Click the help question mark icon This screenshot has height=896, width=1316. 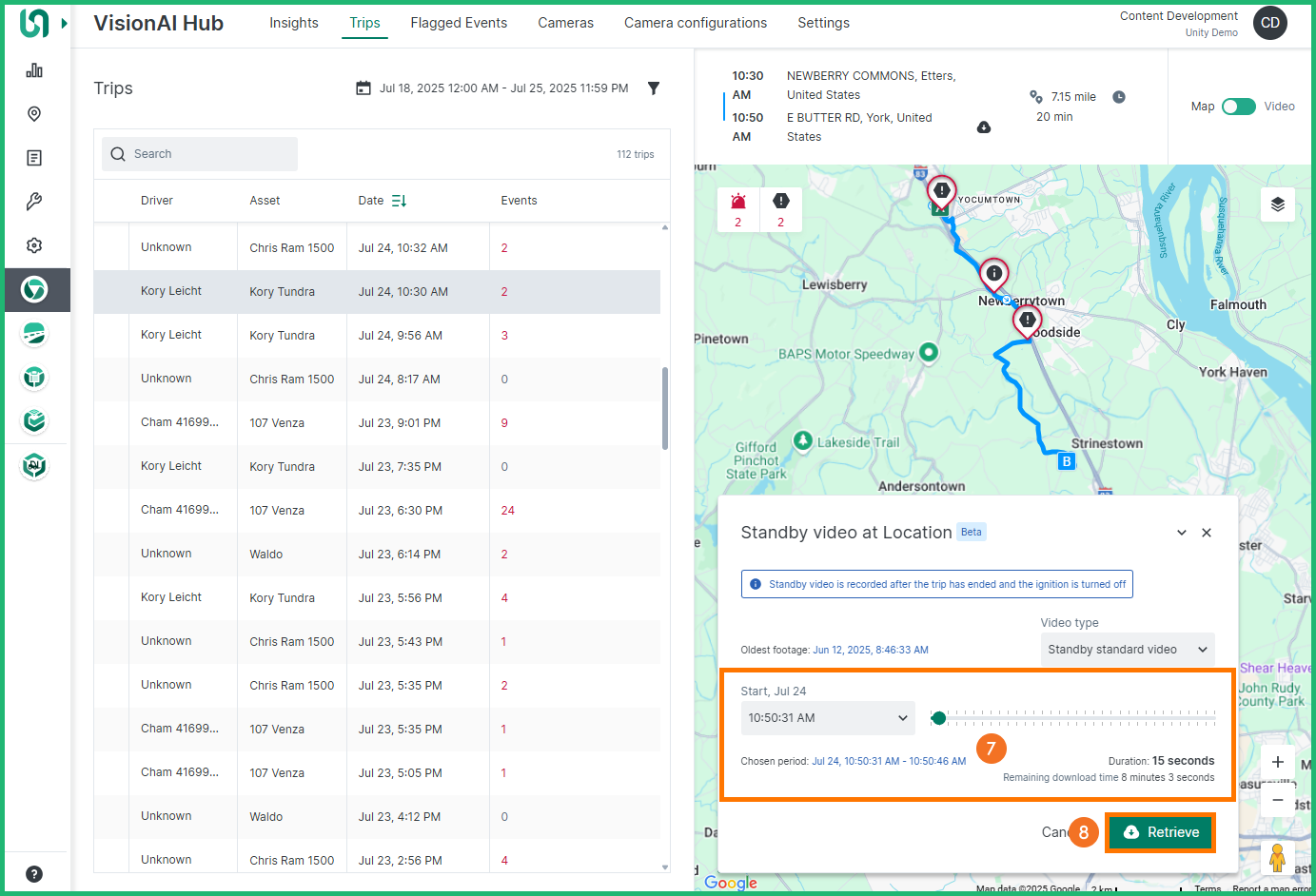pyautogui.click(x=34, y=874)
